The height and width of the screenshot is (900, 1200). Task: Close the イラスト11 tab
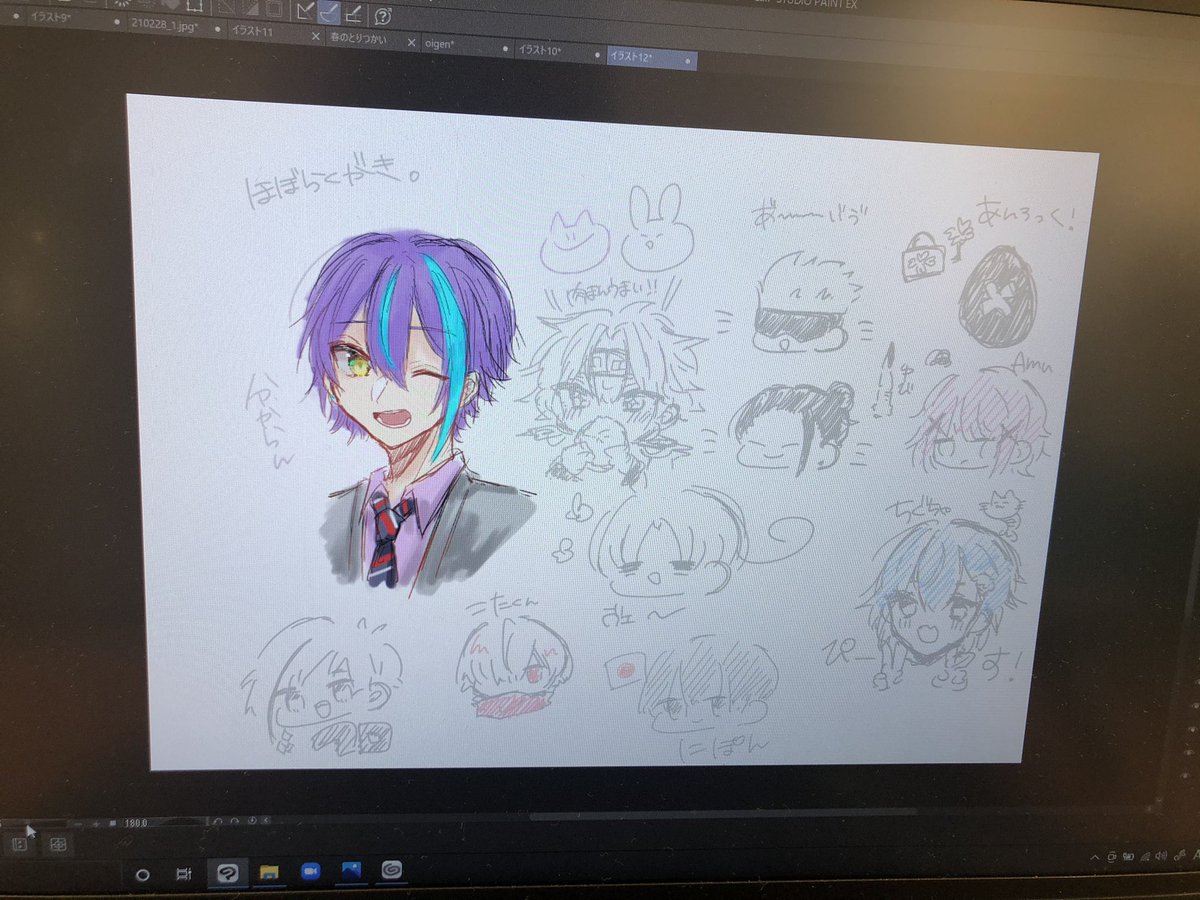pyautogui.click(x=316, y=37)
